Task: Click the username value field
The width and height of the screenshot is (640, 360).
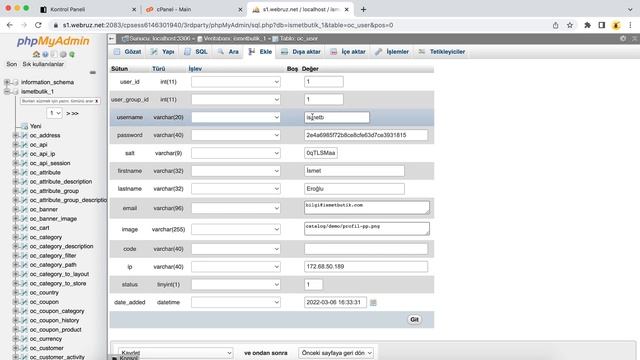Action: (337, 118)
